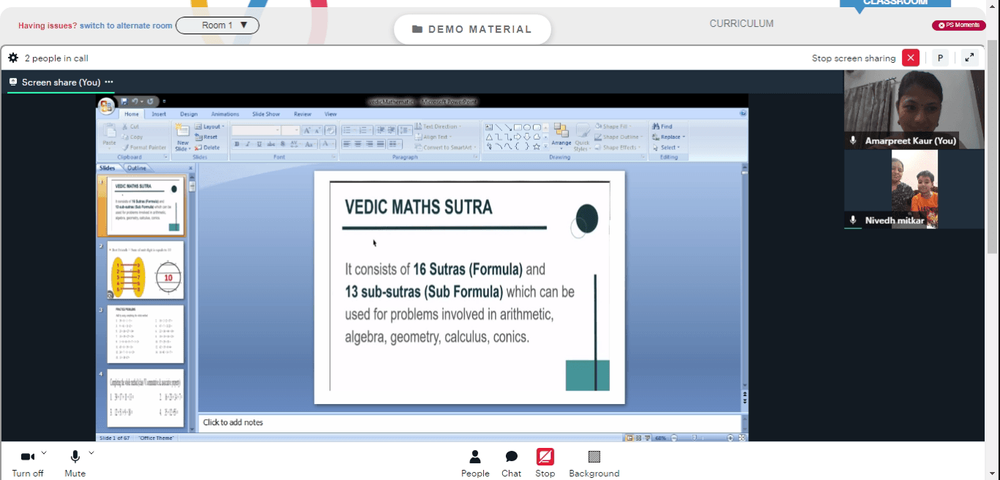Click Find in Editing group
Viewport: 1000px width, 480px height.
coord(662,127)
